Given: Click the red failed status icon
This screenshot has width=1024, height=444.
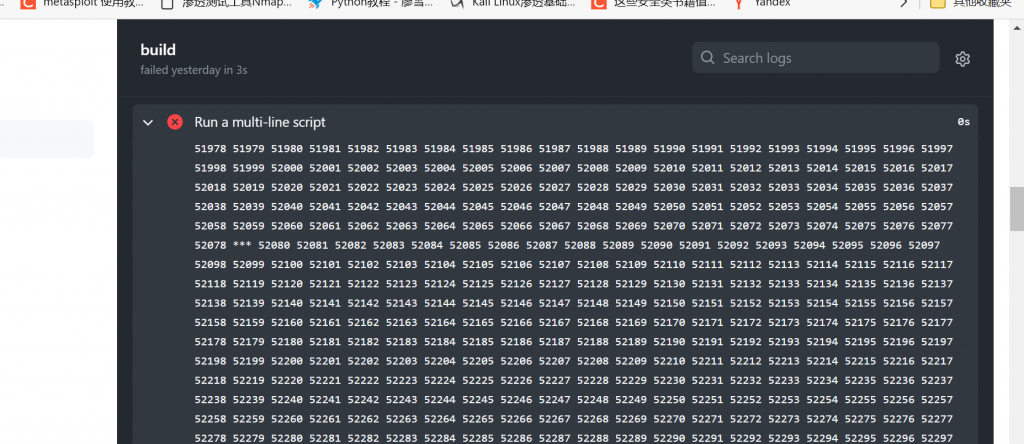Looking at the screenshot, I should pyautogui.click(x=175, y=122).
